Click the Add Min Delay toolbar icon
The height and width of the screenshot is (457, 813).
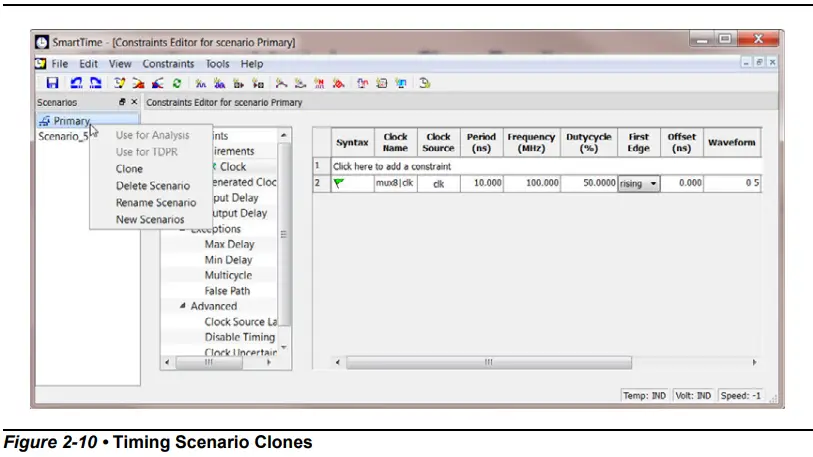(x=300, y=83)
